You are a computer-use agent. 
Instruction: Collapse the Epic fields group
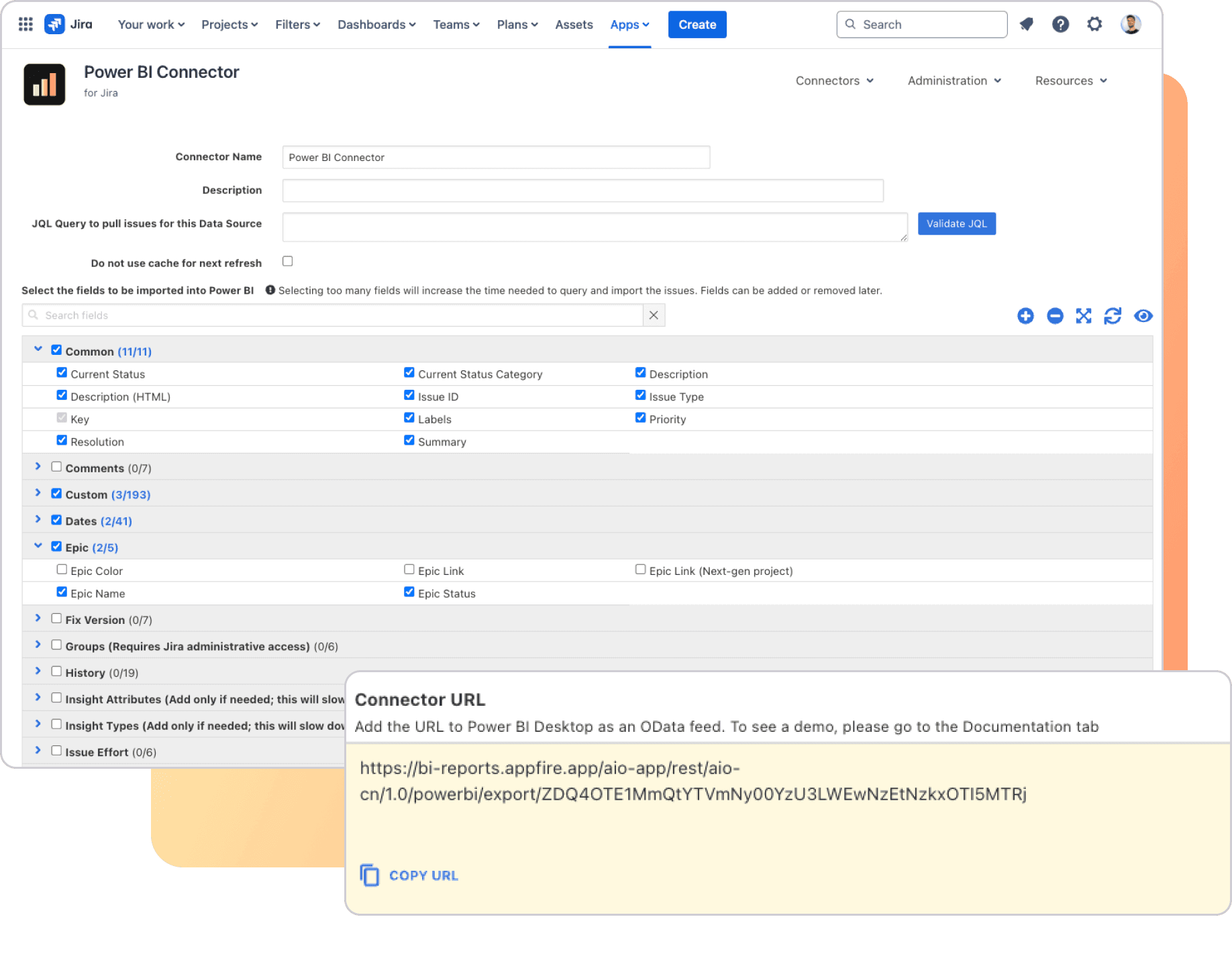[38, 545]
